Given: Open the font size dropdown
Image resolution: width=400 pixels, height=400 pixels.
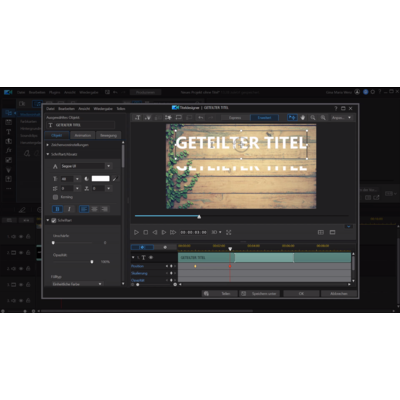Looking at the screenshot, I should [77, 179].
